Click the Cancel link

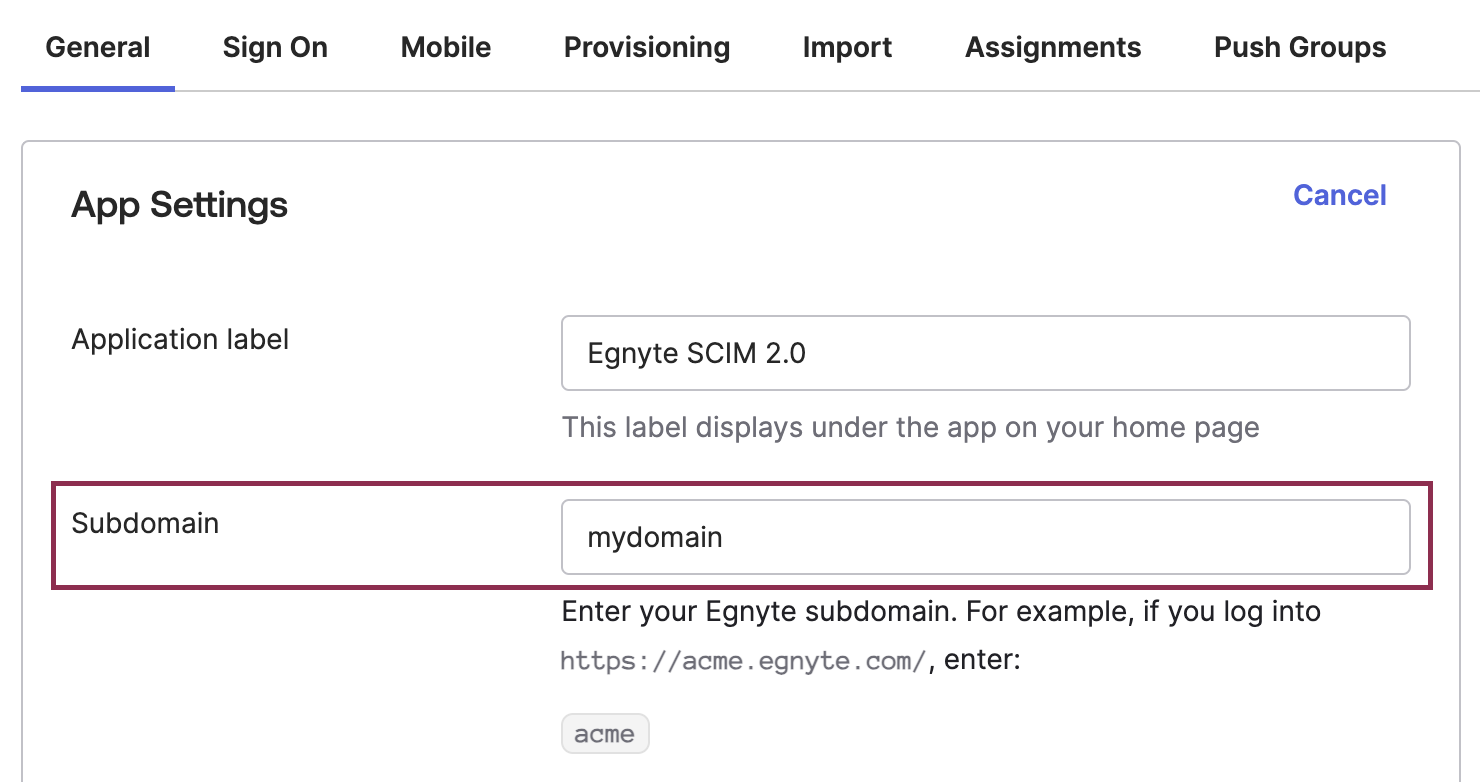click(x=1339, y=195)
